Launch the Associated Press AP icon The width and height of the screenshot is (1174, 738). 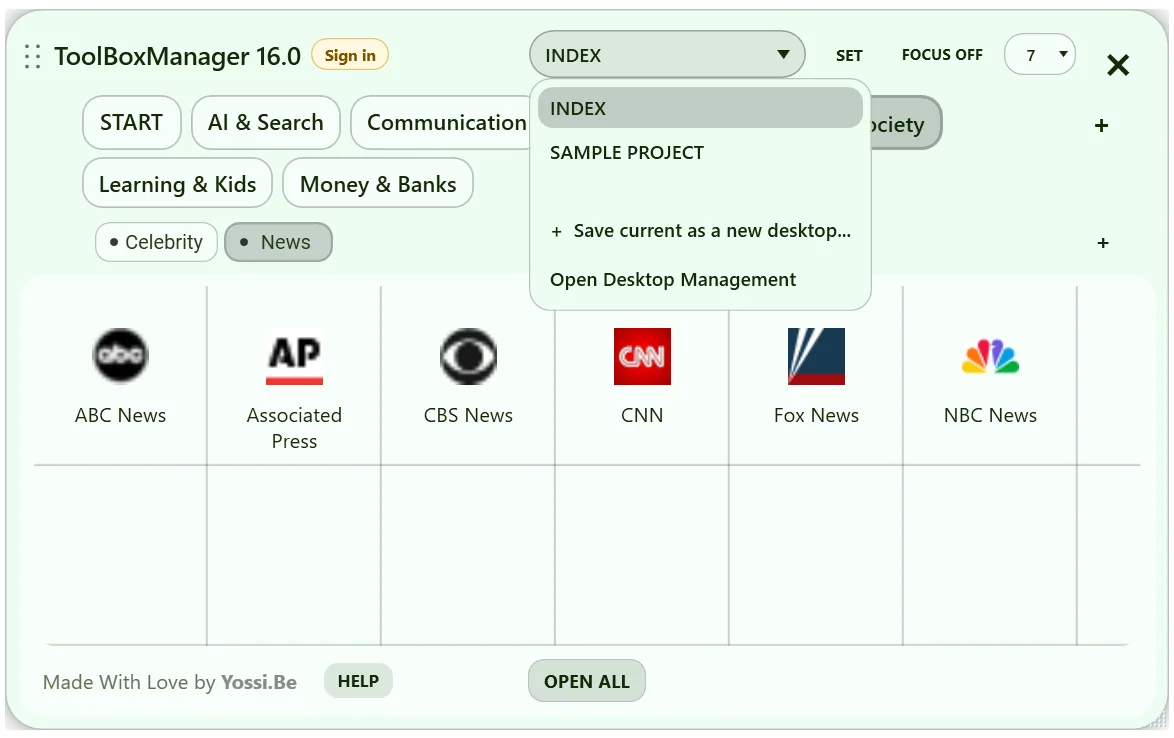point(294,356)
